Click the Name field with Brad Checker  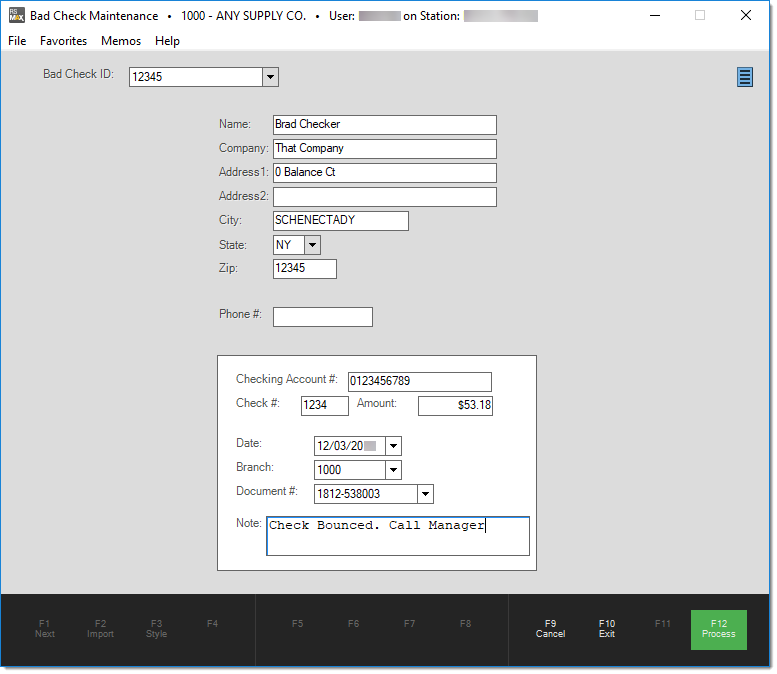(x=386, y=125)
